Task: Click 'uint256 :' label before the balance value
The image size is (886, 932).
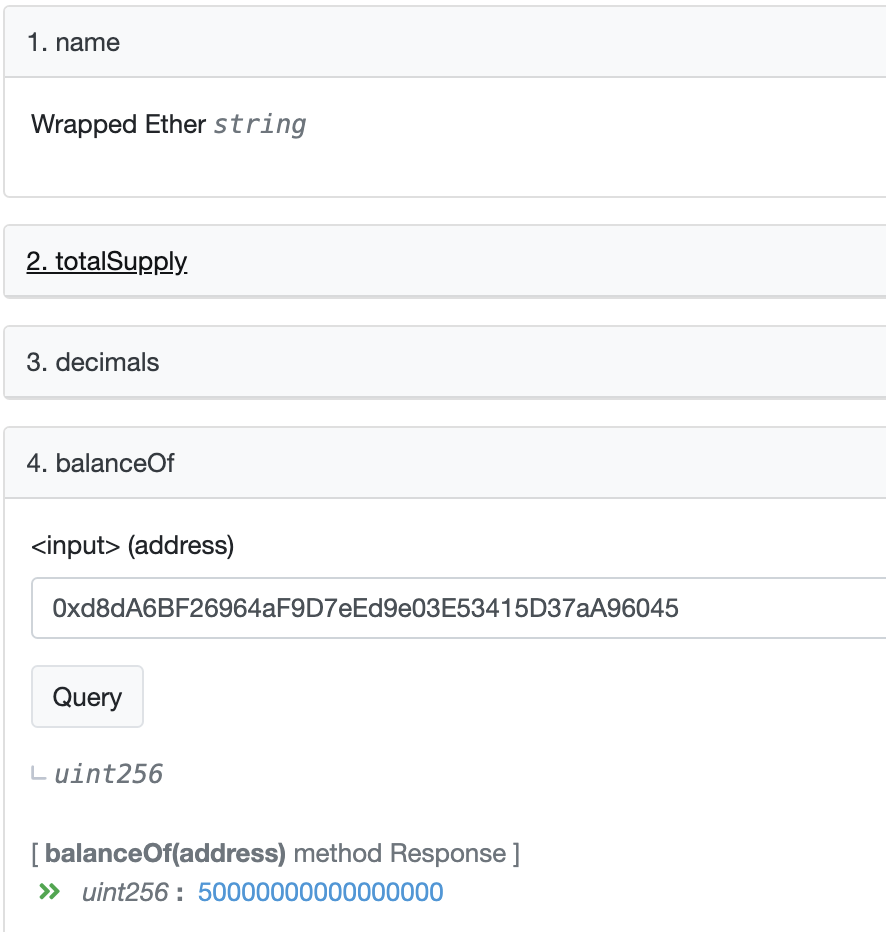Action: [x=131, y=892]
